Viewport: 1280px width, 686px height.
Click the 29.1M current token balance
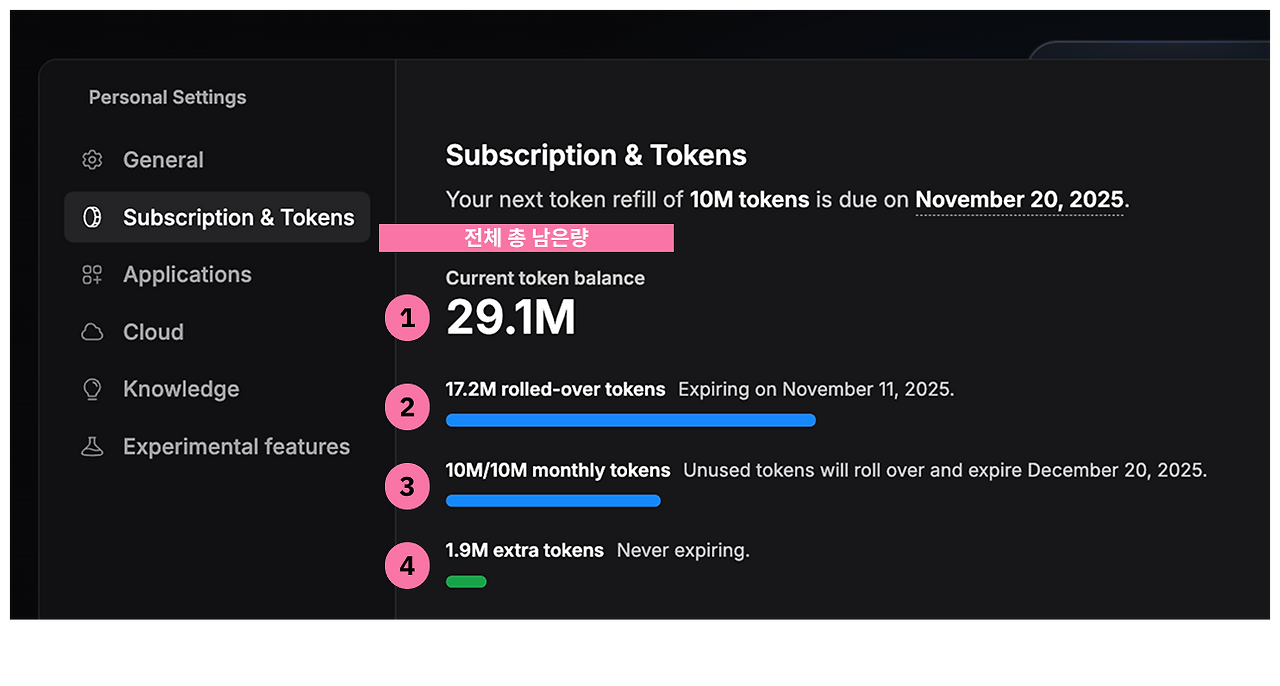tap(511, 318)
